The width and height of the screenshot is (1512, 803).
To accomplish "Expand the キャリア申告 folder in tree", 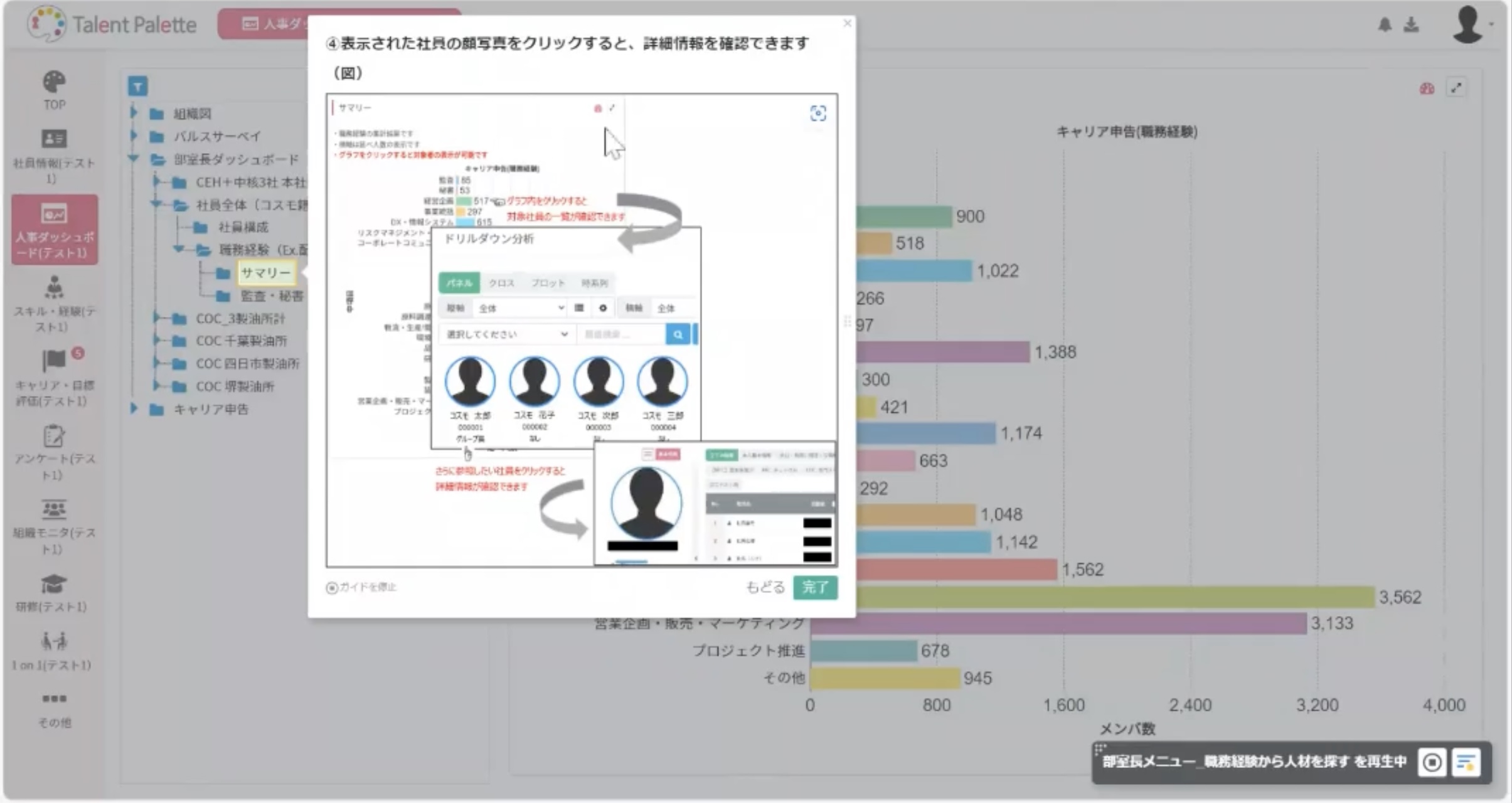I will click(x=134, y=409).
